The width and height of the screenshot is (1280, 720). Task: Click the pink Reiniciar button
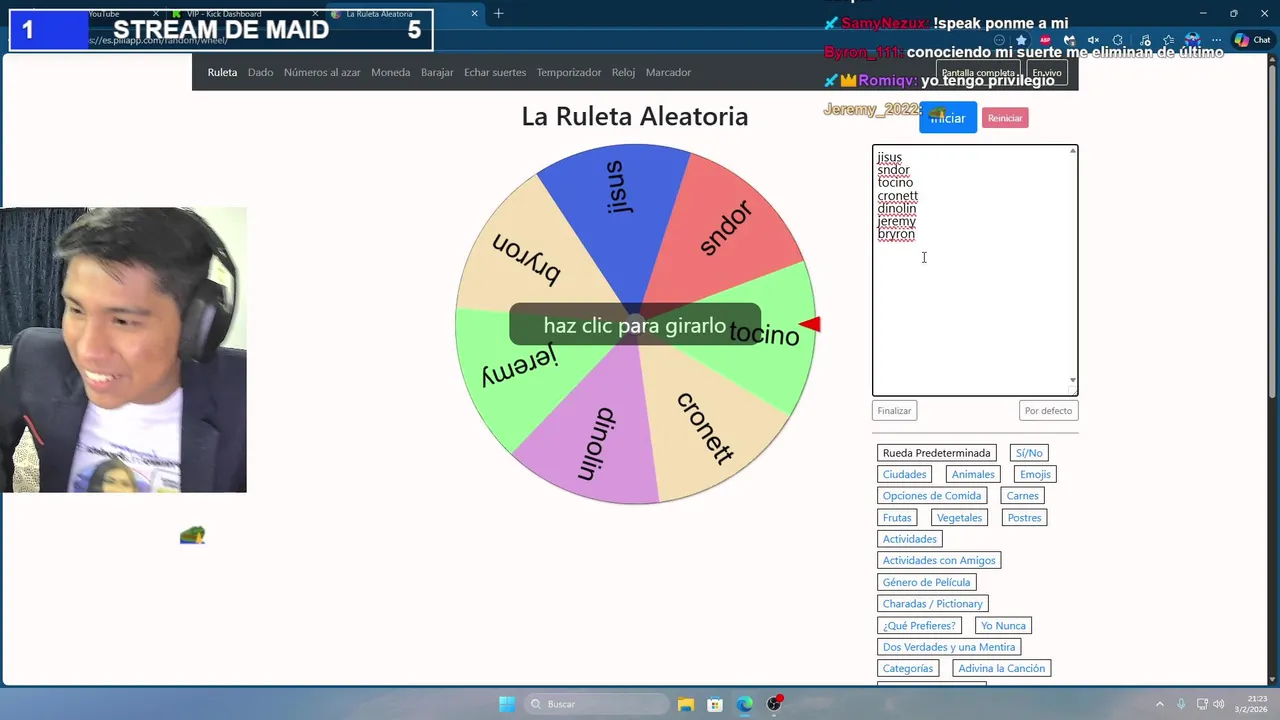[1005, 118]
